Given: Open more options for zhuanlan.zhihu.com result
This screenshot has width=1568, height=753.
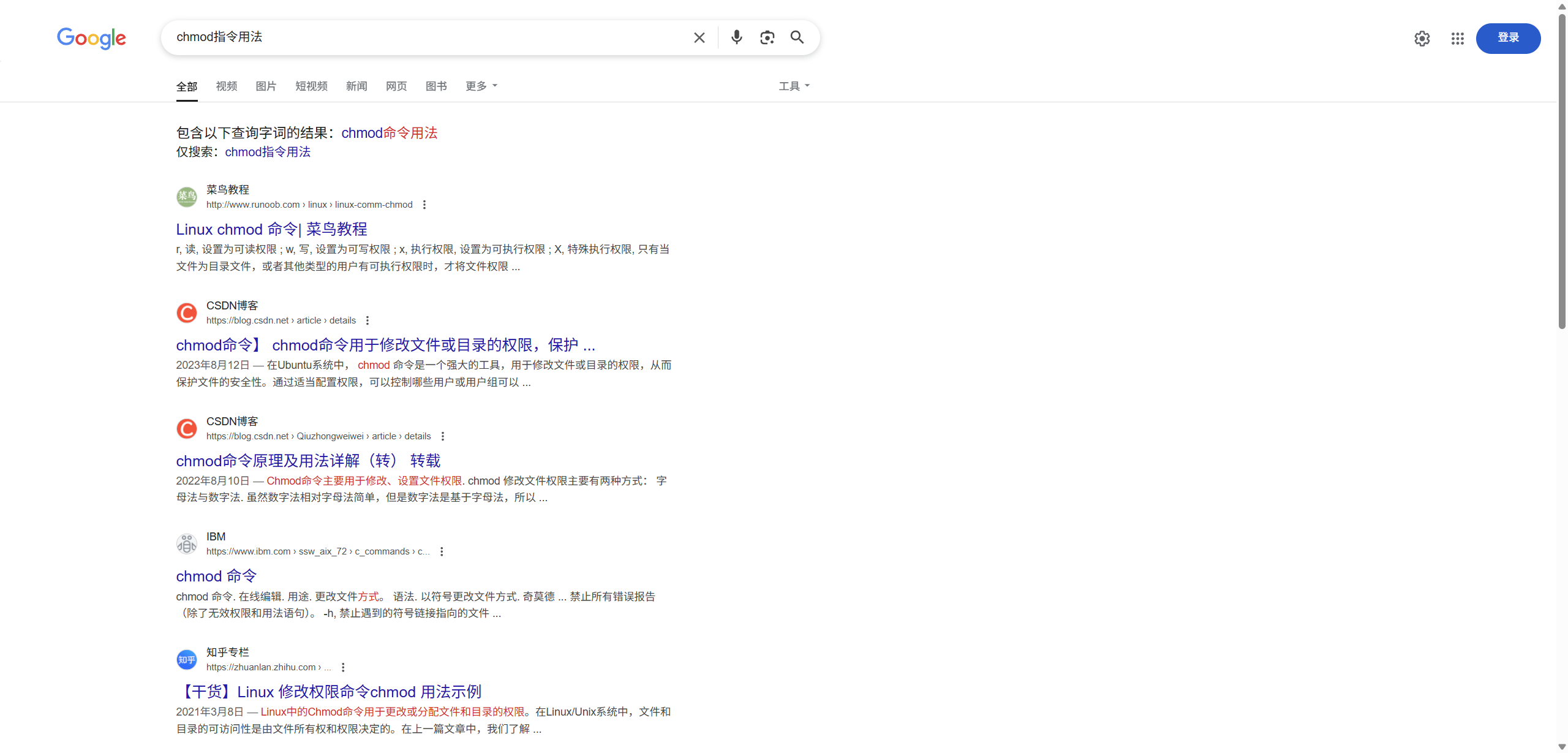Looking at the screenshot, I should pos(343,667).
